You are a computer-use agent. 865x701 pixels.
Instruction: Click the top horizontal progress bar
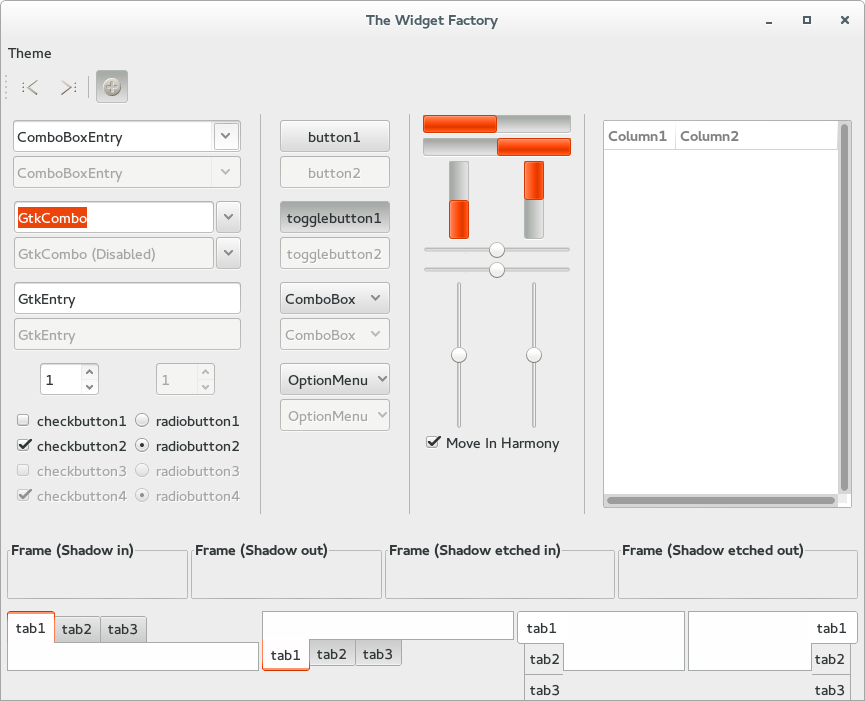click(x=496, y=124)
